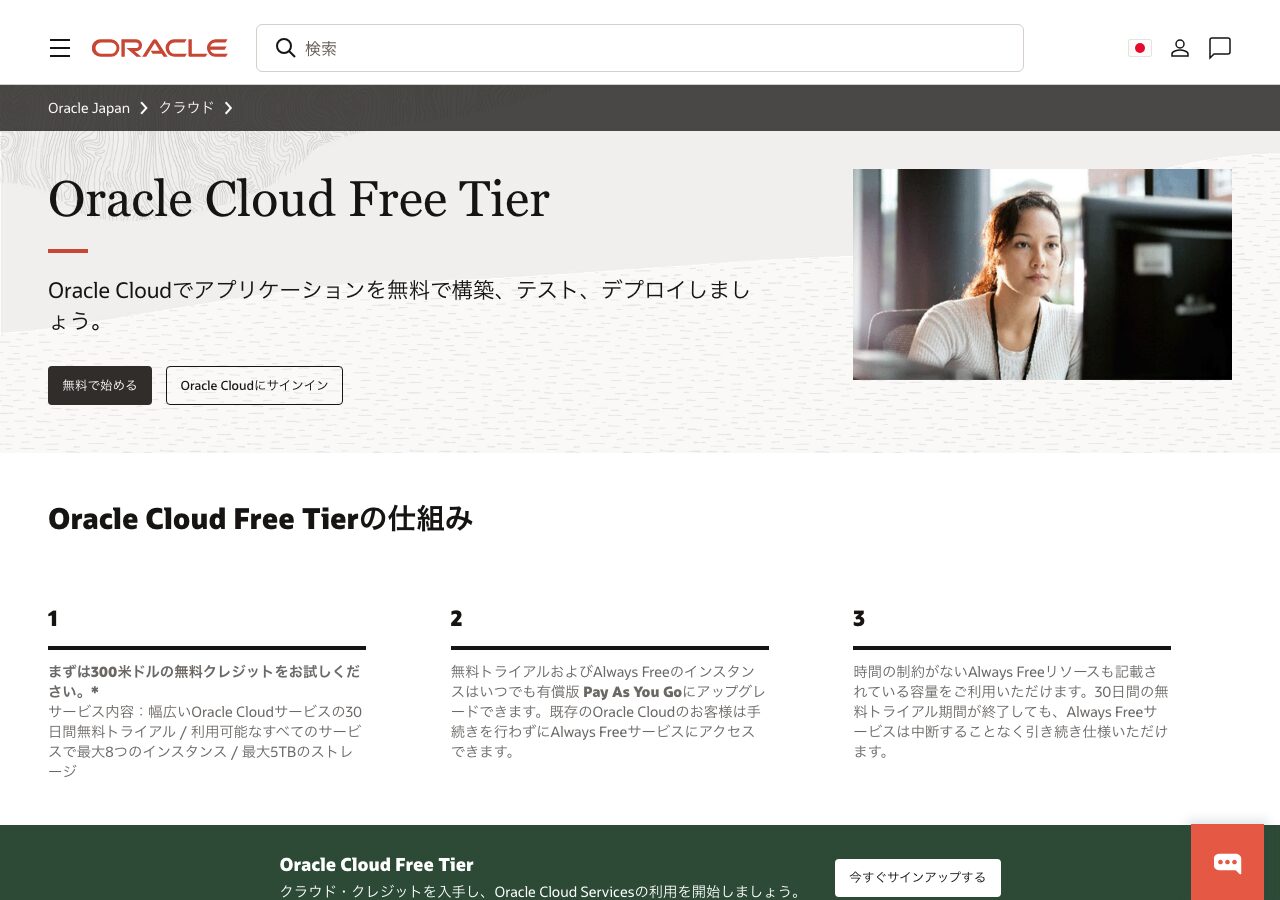Click the 時間の制約がないAlways Free paragraph
Viewport: 1280px width, 900px height.
pyautogui.click(x=1010, y=711)
